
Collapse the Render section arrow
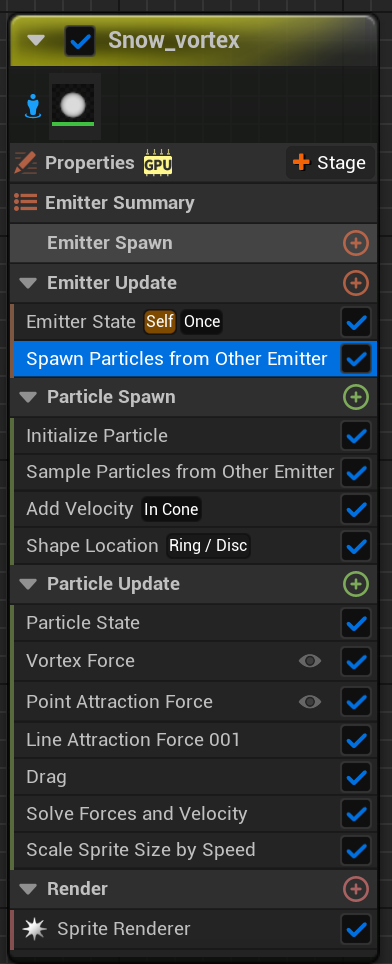(x=28, y=889)
